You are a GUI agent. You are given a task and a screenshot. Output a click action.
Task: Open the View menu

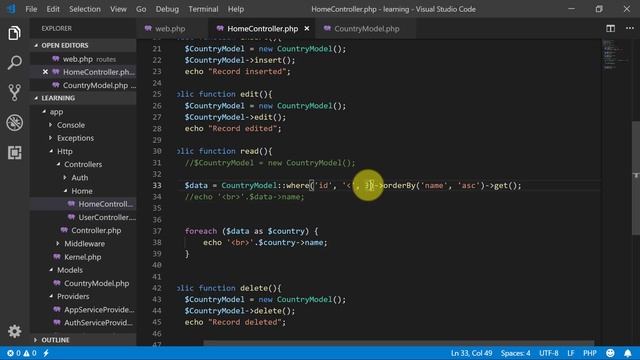[118, 9]
